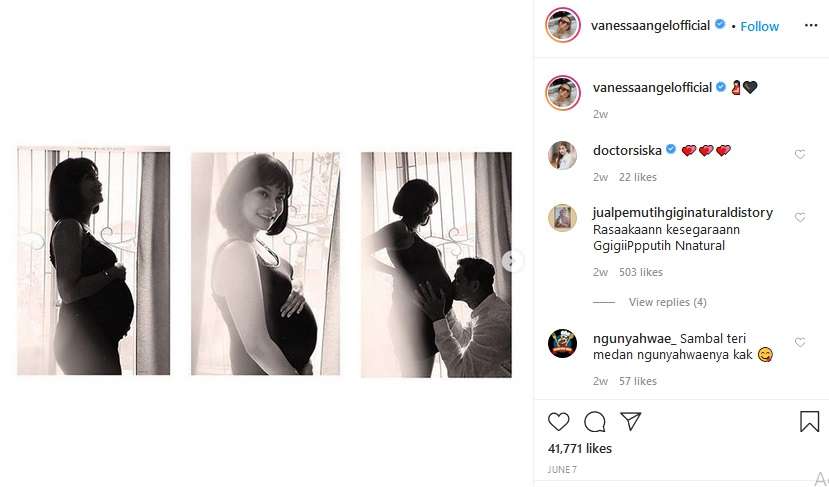Open doctorsiska's profile avatar
Viewport: 829px width, 487px height.
click(x=563, y=155)
